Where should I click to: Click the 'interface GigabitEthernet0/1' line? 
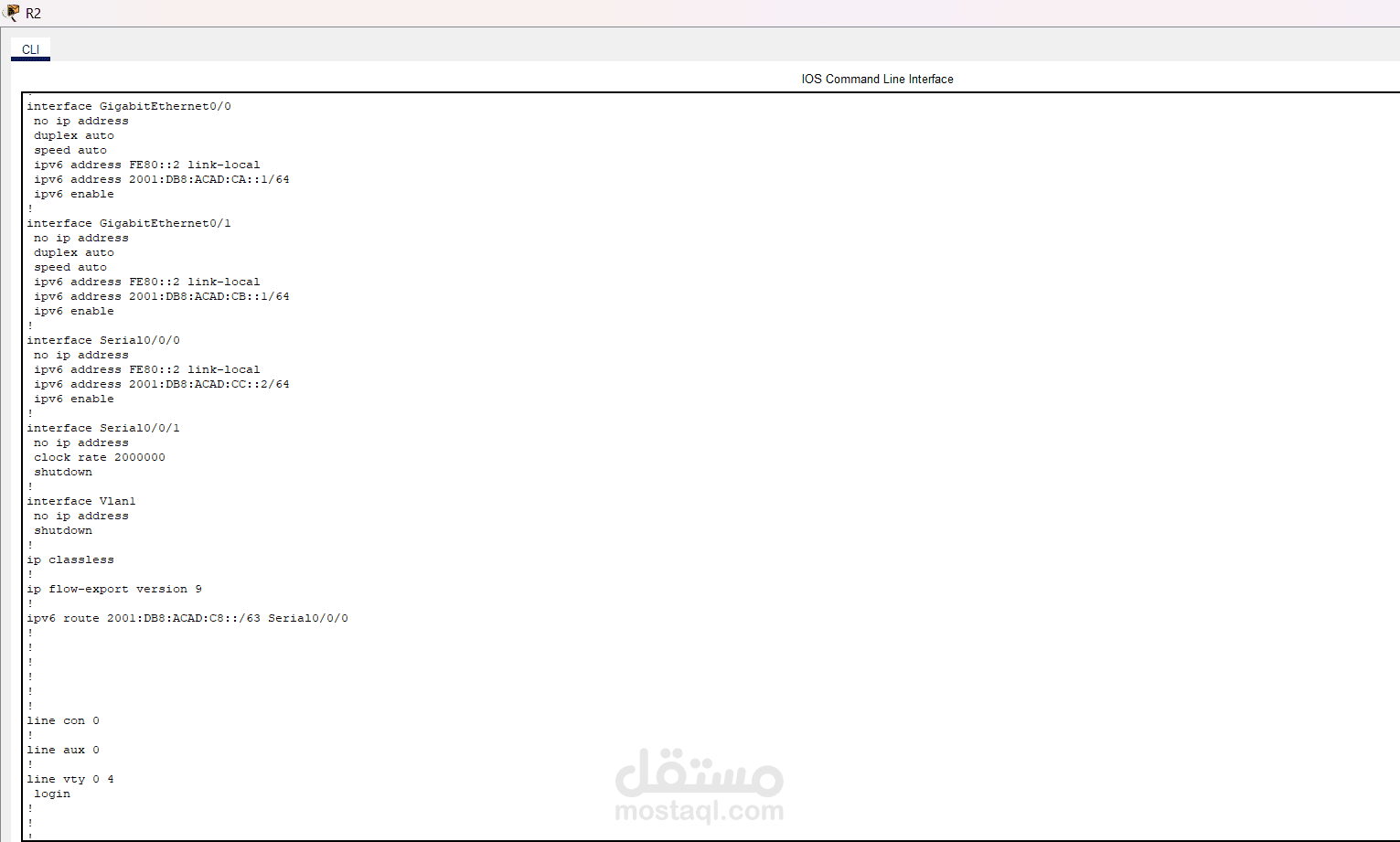129,223
